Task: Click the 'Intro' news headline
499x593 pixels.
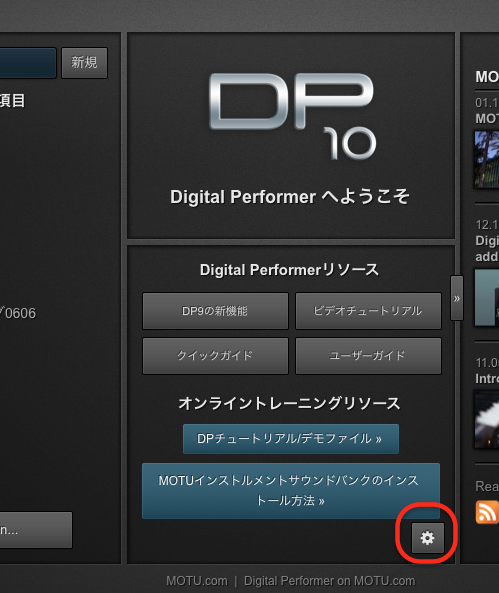Action: [x=487, y=379]
